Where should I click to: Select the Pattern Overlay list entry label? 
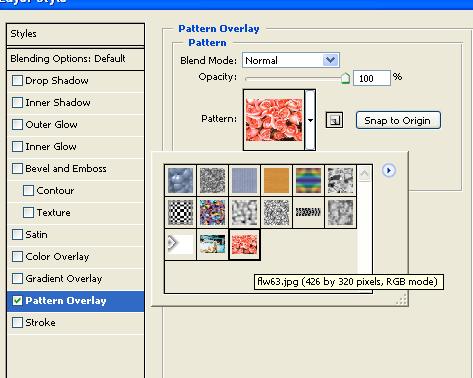pos(66,301)
